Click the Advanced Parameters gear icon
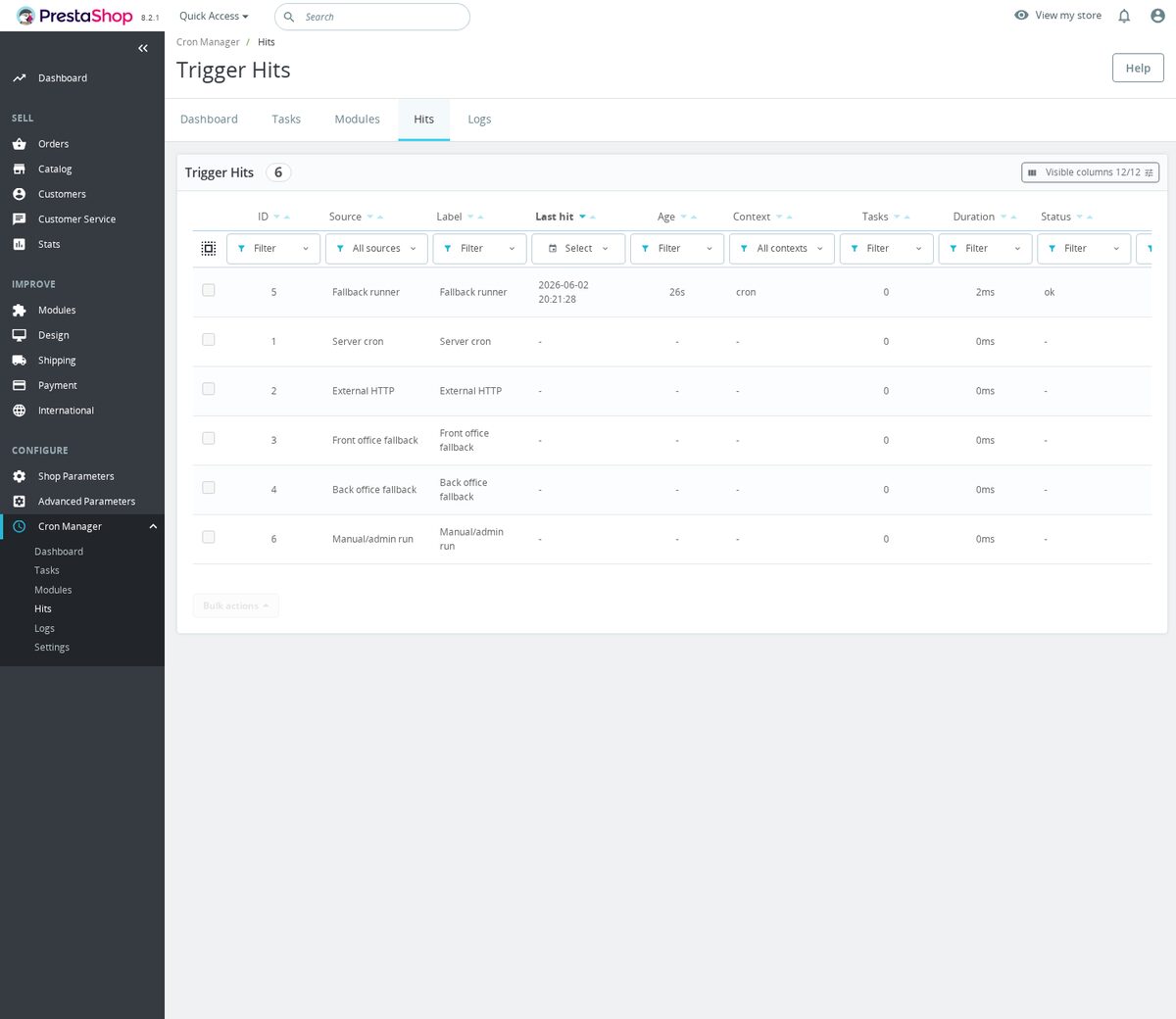This screenshot has width=1176, height=1019. pyautogui.click(x=19, y=501)
